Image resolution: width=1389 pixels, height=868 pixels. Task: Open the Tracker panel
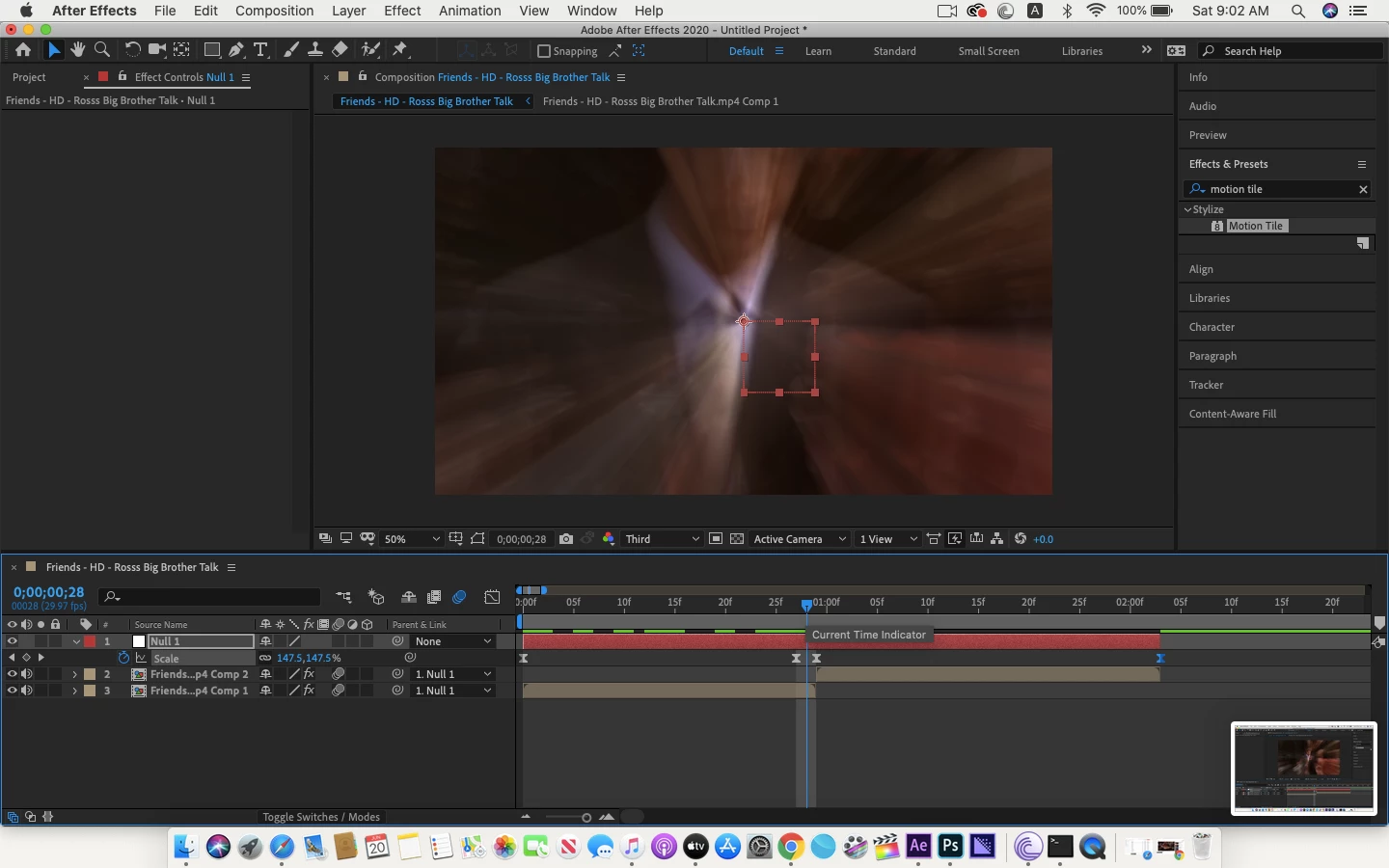click(x=1206, y=385)
